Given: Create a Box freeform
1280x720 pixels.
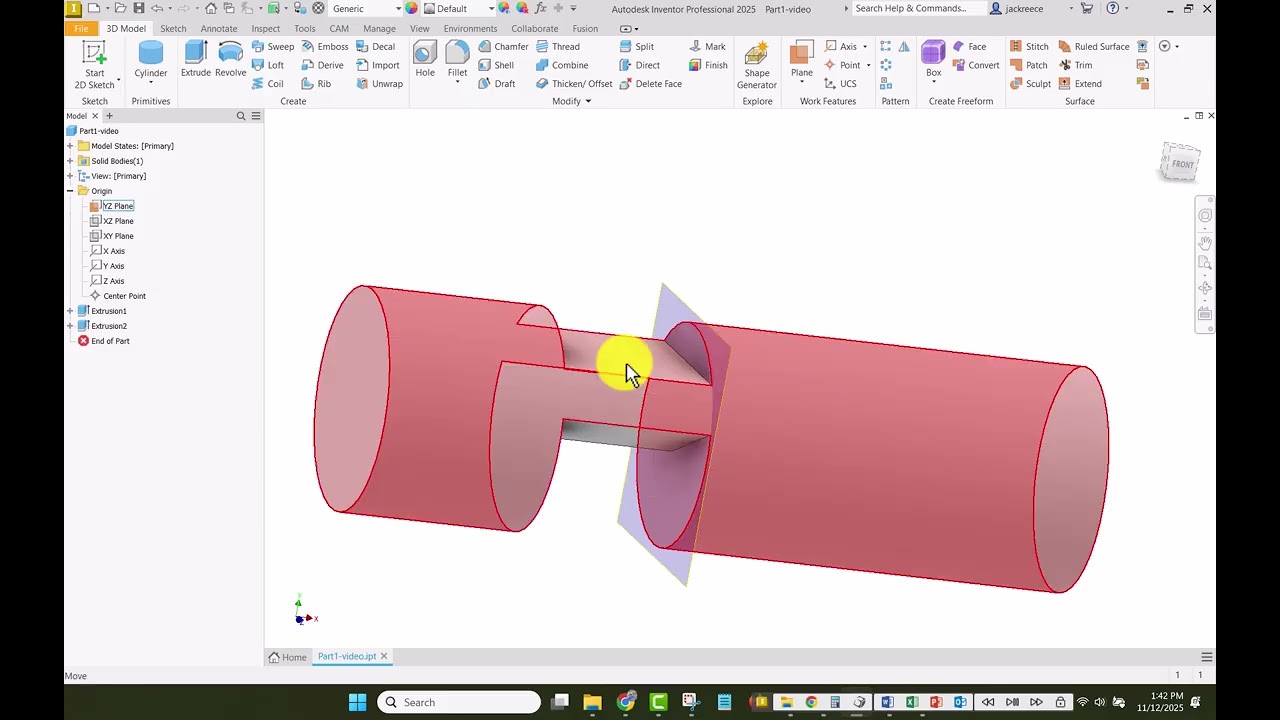Looking at the screenshot, I should tap(933, 59).
